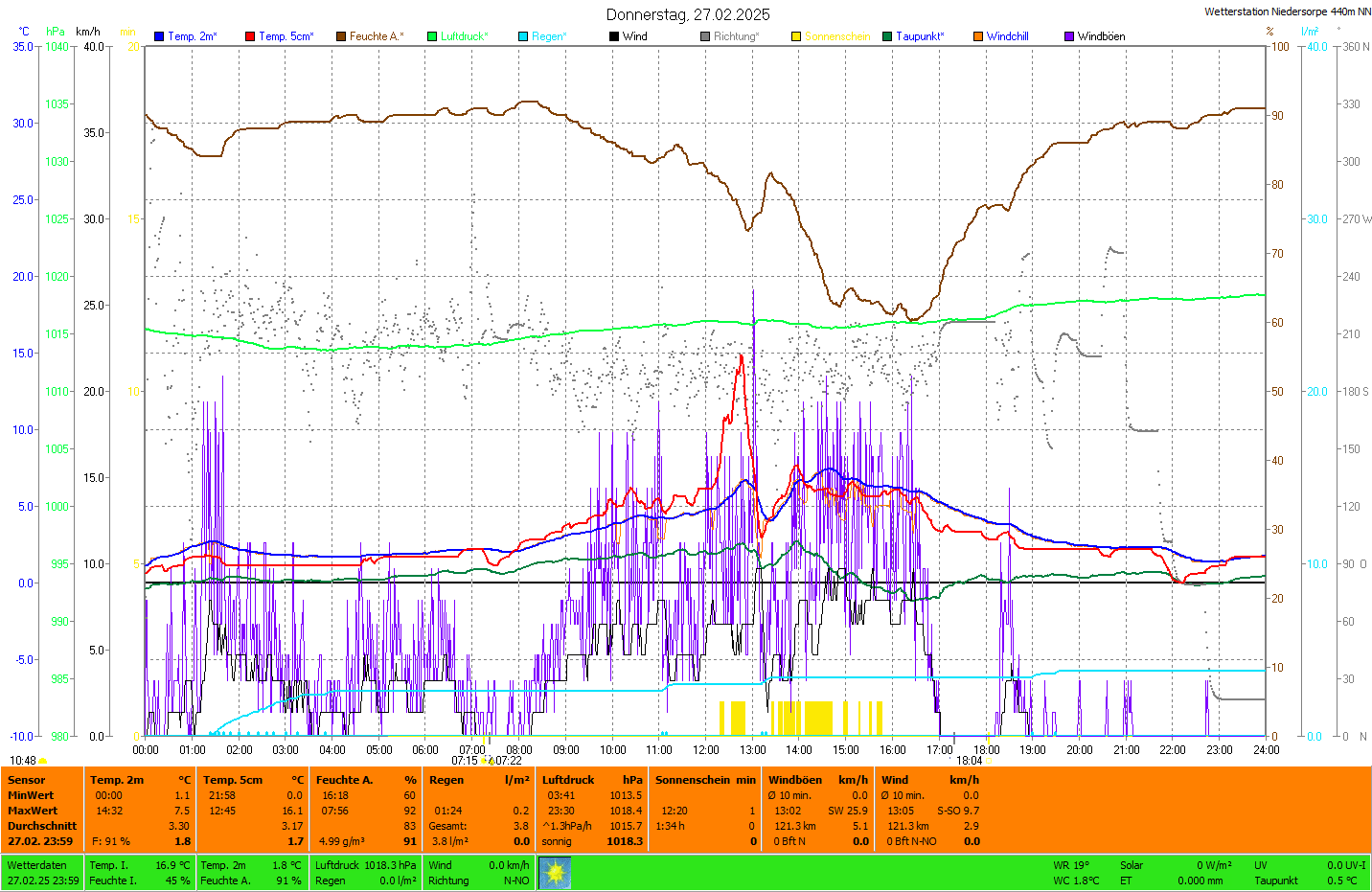Click the Wetterdaten cell in green bar
The height and width of the screenshot is (892, 1372).
36,865
